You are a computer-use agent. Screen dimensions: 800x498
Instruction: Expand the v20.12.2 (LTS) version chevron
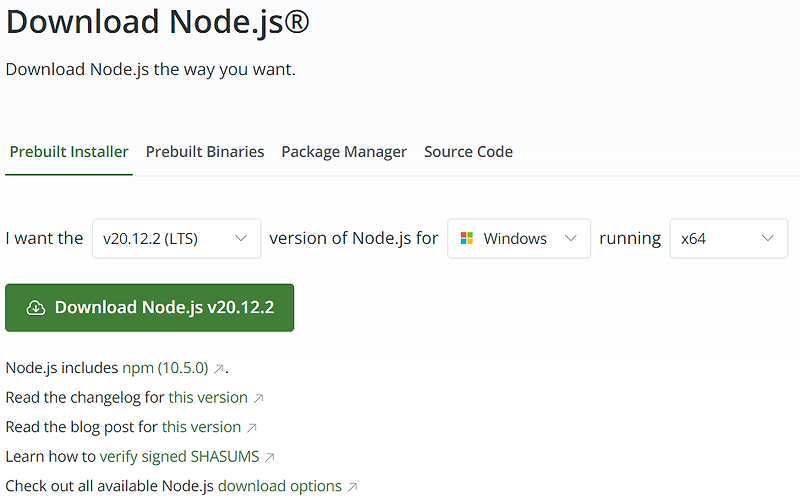coord(241,238)
